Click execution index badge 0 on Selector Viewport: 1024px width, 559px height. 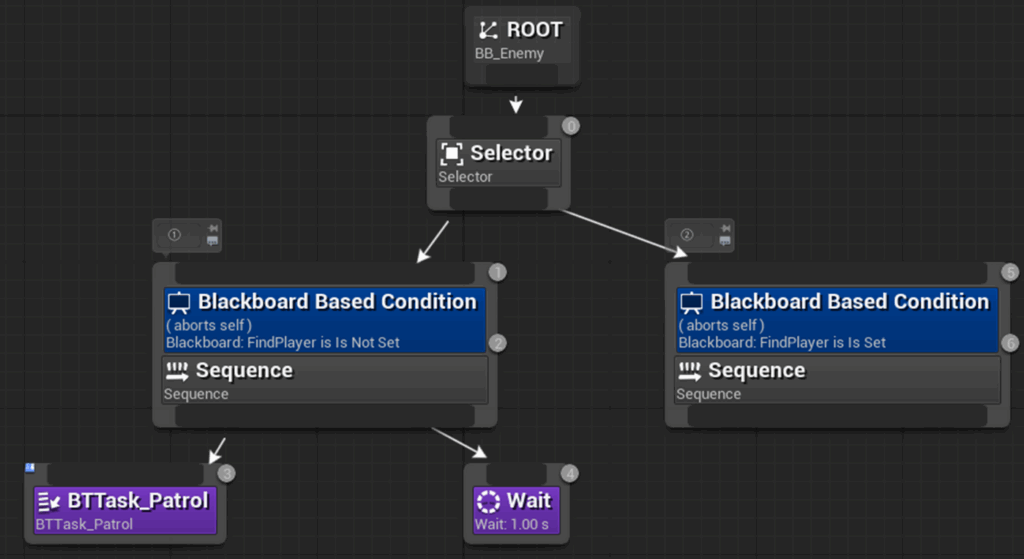[570, 127]
